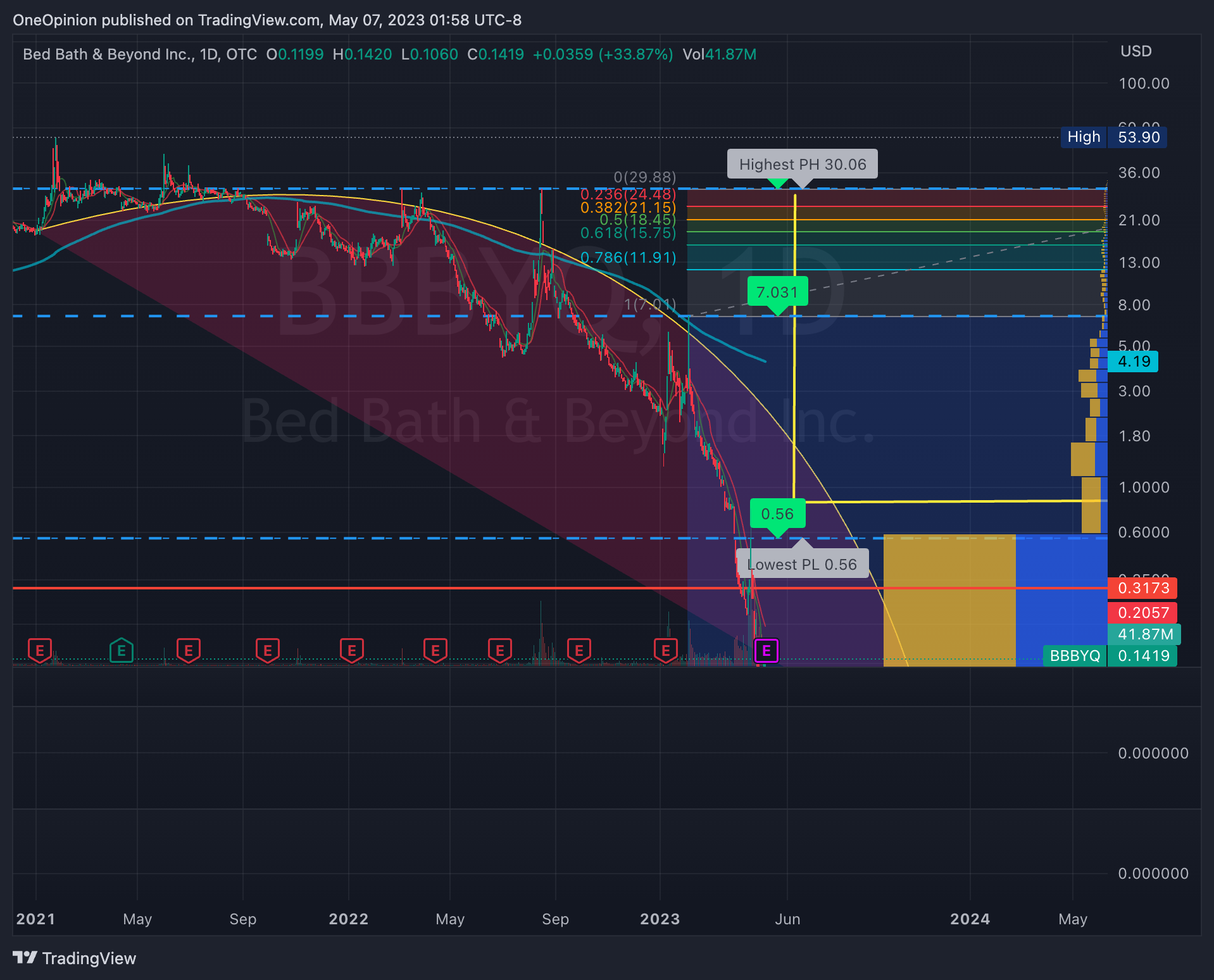Click the 0.1419 last price label
The height and width of the screenshot is (980, 1214).
[1142, 656]
